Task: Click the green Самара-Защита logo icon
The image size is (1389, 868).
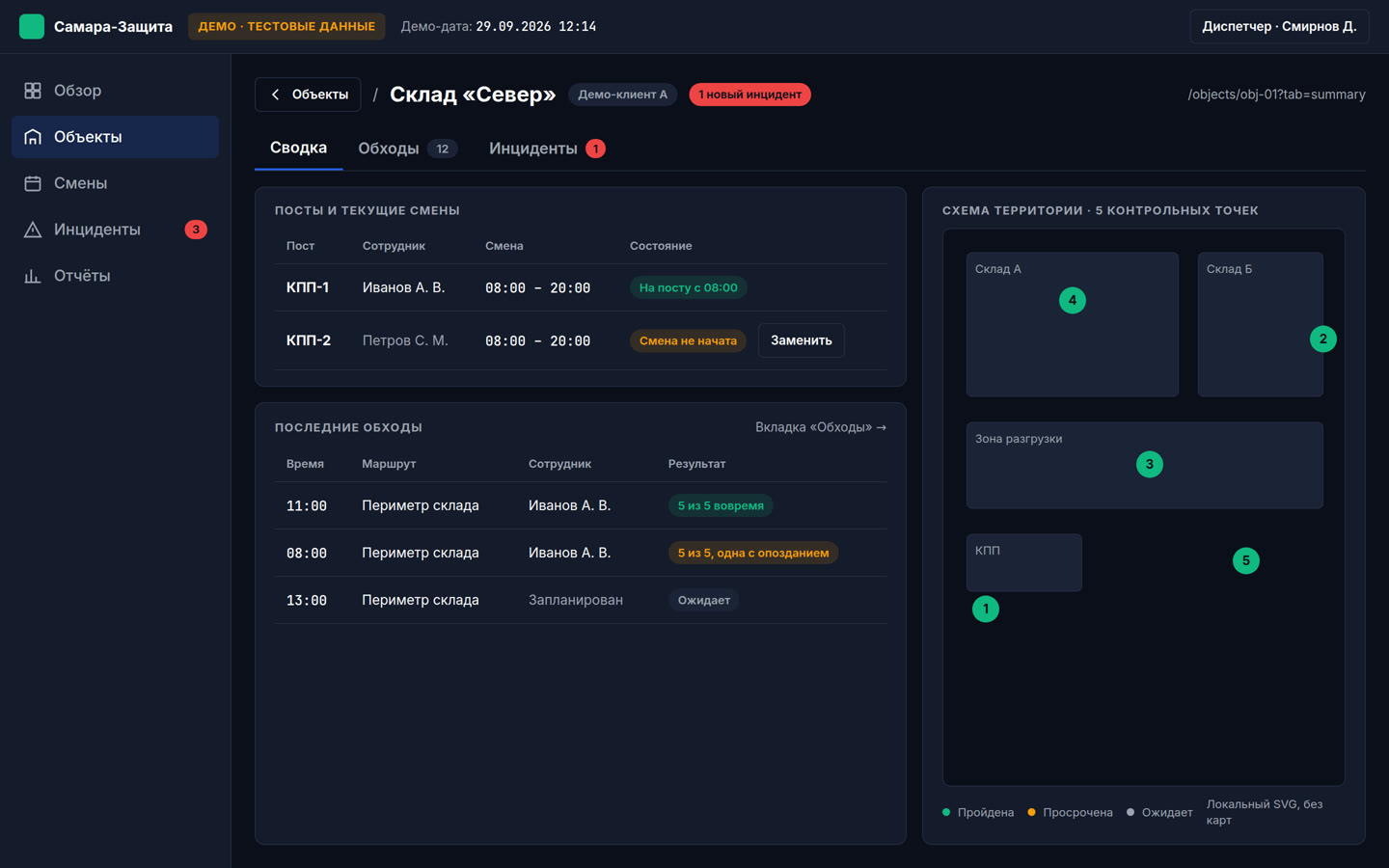Action: click(32, 26)
